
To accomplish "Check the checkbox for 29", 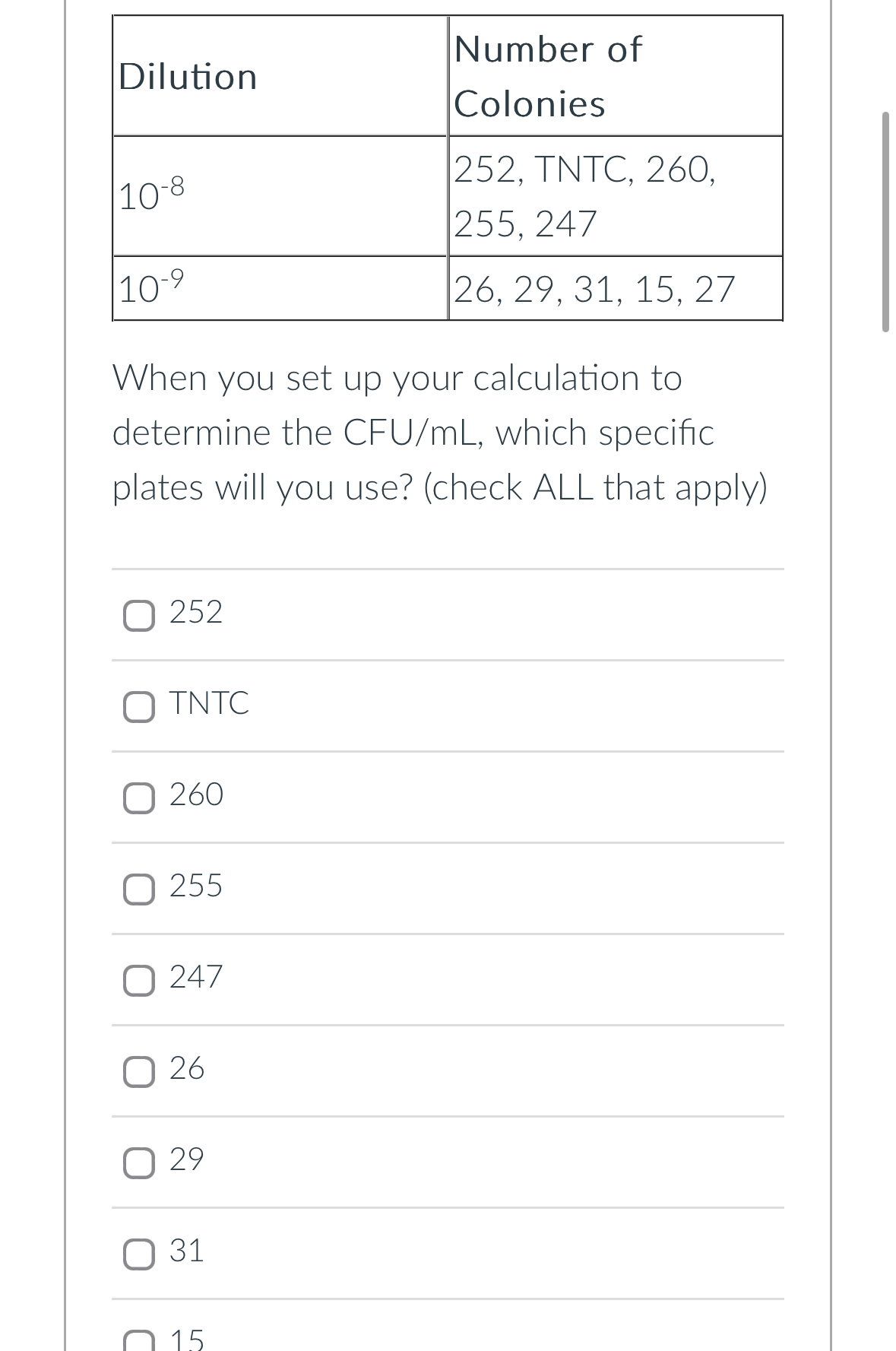I will [x=138, y=1162].
